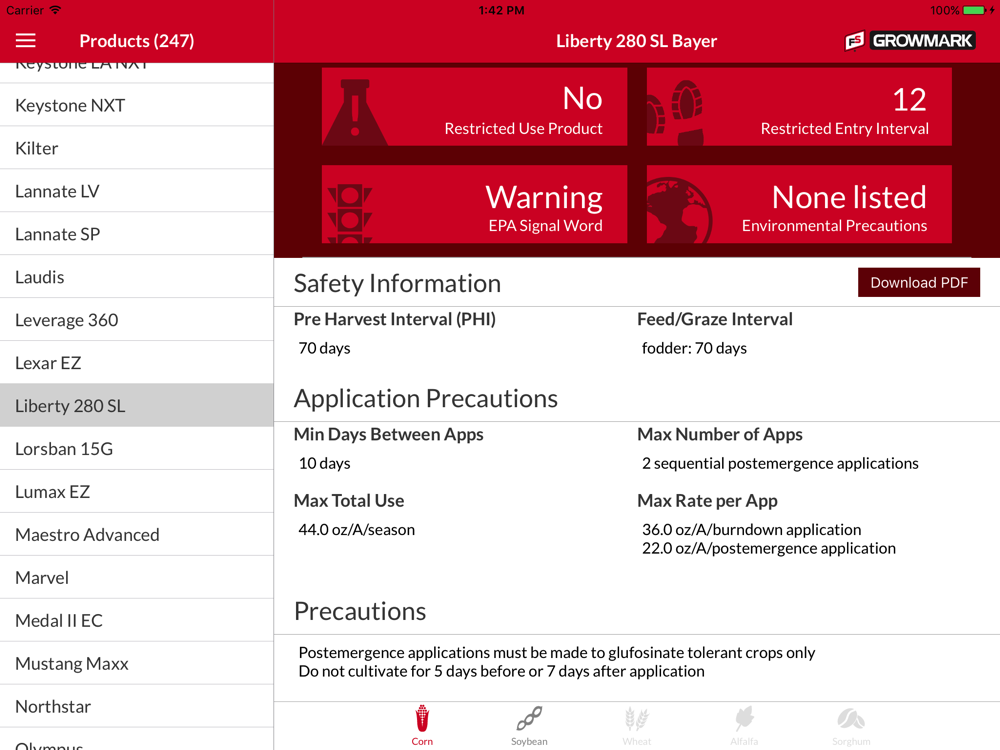Tap the '36.0 oz/A/burndown application' line

(x=751, y=529)
